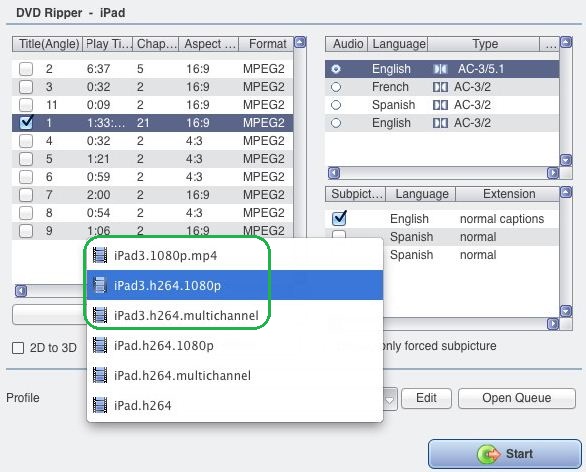This screenshot has height=472, width=586.
Task: Click the green arrow icon on Start
Action: point(489,454)
